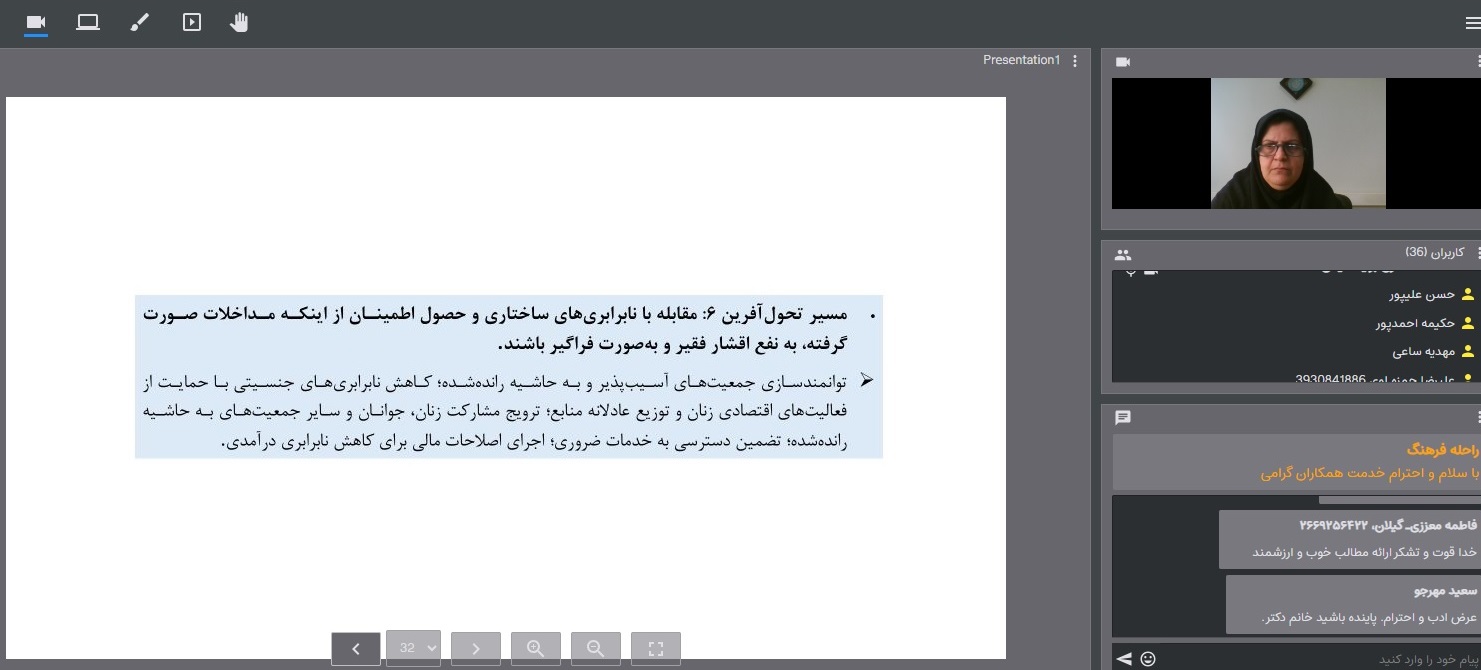1481x670 pixels.
Task: Click the camera icon in video panel header
Action: coord(1123,62)
